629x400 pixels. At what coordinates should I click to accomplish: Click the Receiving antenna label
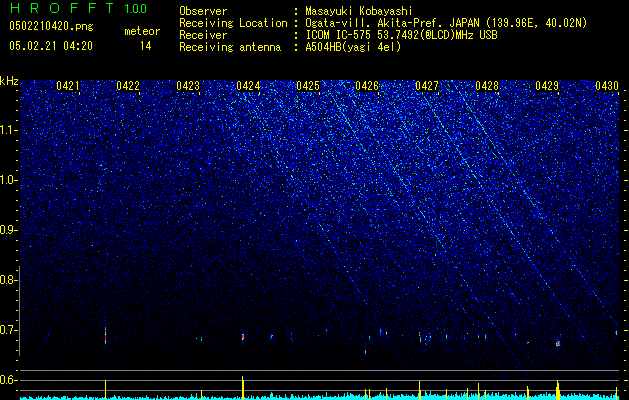click(230, 47)
